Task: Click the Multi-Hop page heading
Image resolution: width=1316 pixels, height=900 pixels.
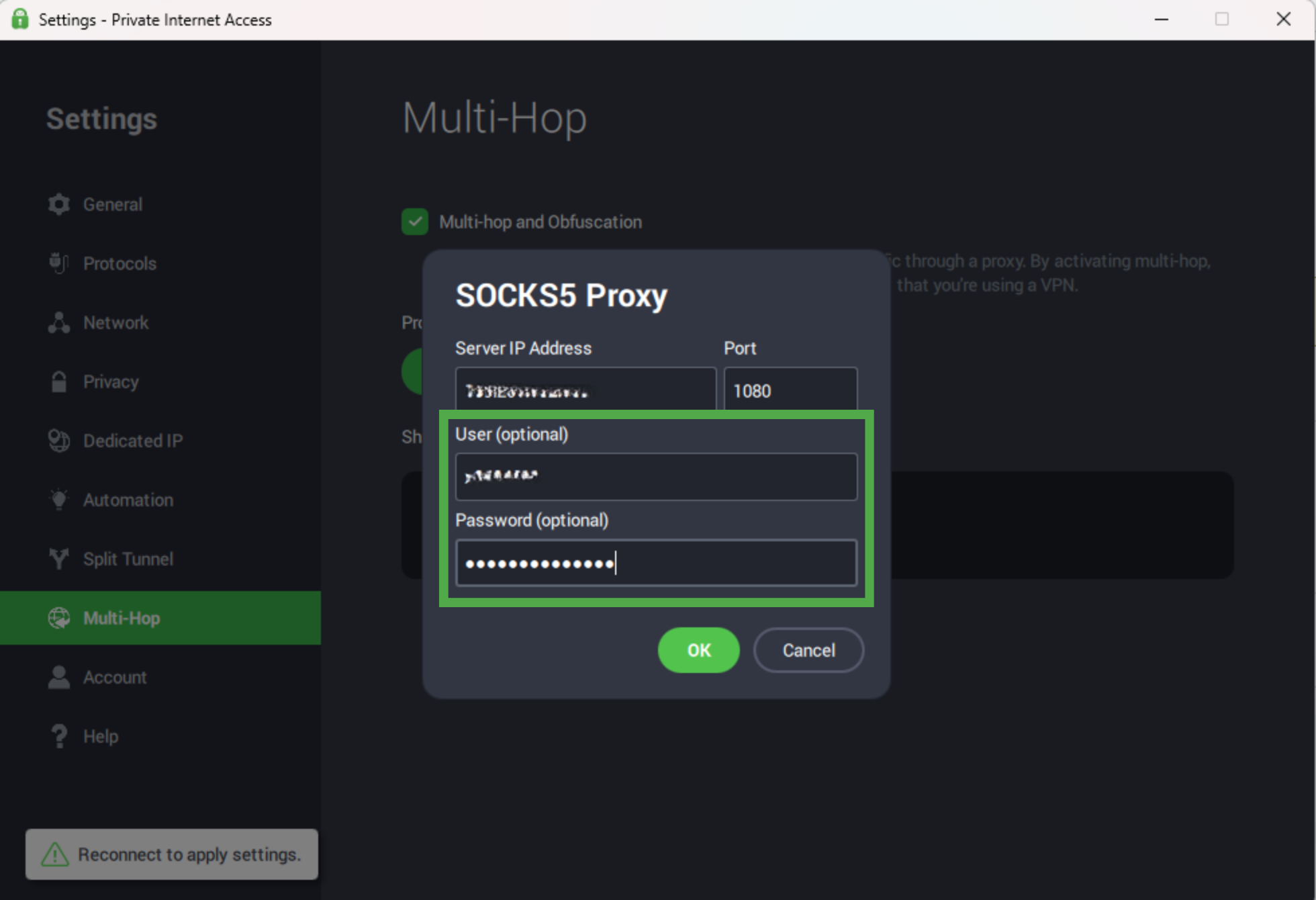Action: [x=495, y=118]
